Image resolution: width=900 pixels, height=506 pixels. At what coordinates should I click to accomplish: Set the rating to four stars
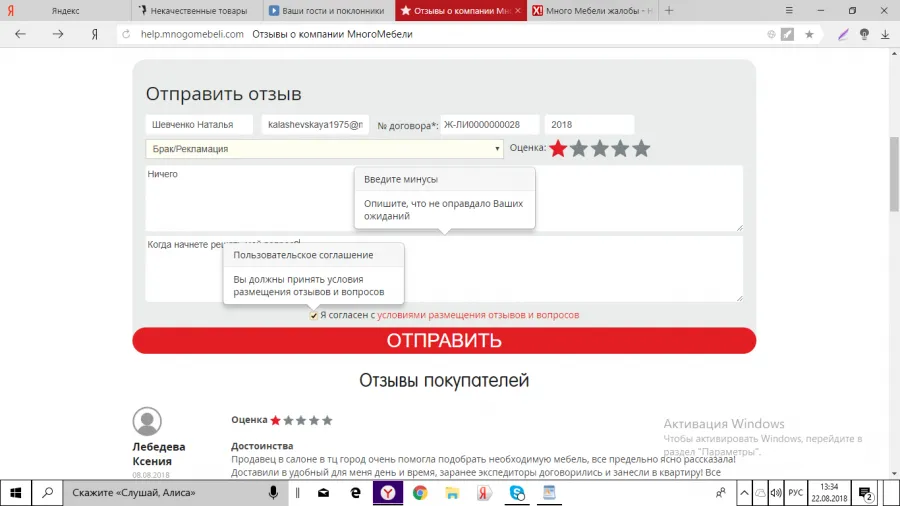(620, 149)
